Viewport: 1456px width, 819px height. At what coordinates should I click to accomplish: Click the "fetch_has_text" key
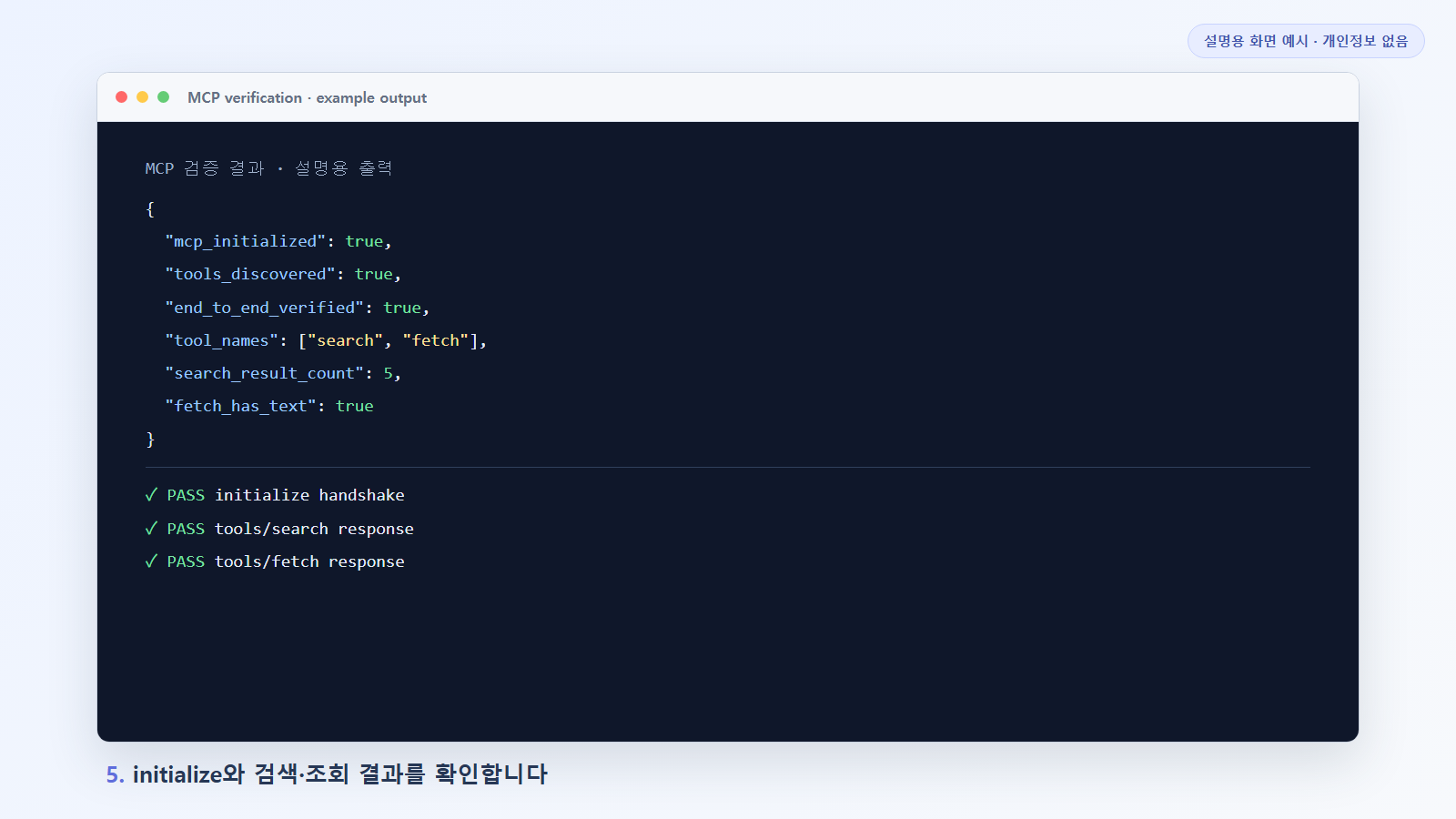pyautogui.click(x=240, y=406)
